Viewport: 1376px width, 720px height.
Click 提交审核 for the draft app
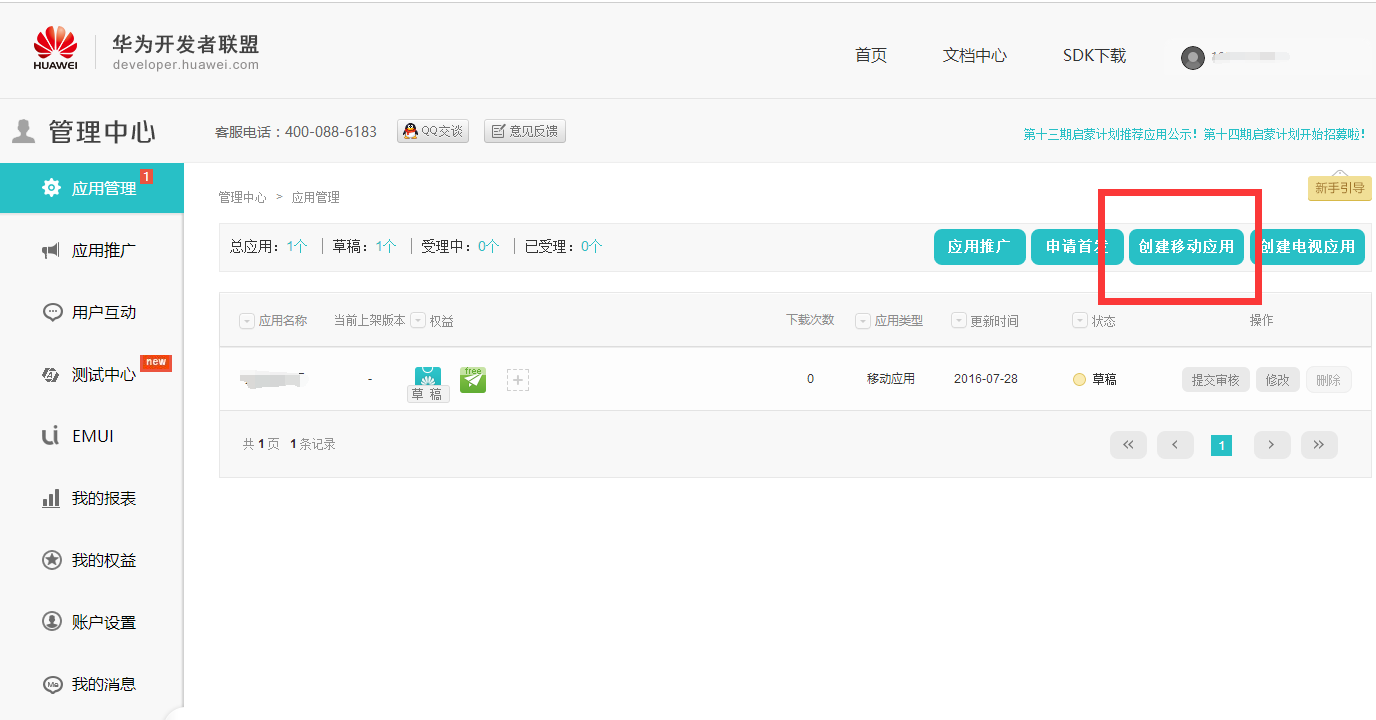click(x=1215, y=380)
